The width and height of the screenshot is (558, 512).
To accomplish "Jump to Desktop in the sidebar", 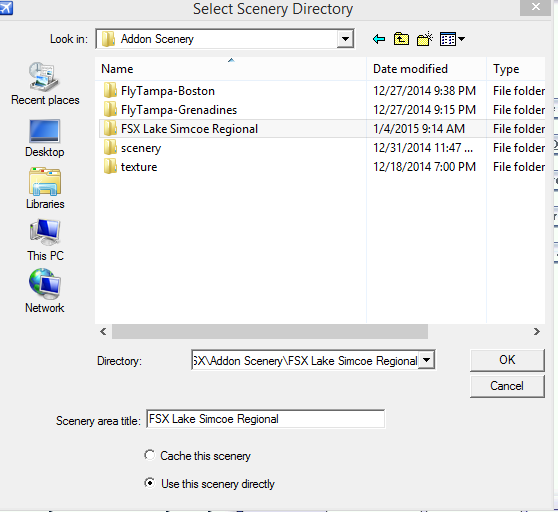I will (44, 138).
